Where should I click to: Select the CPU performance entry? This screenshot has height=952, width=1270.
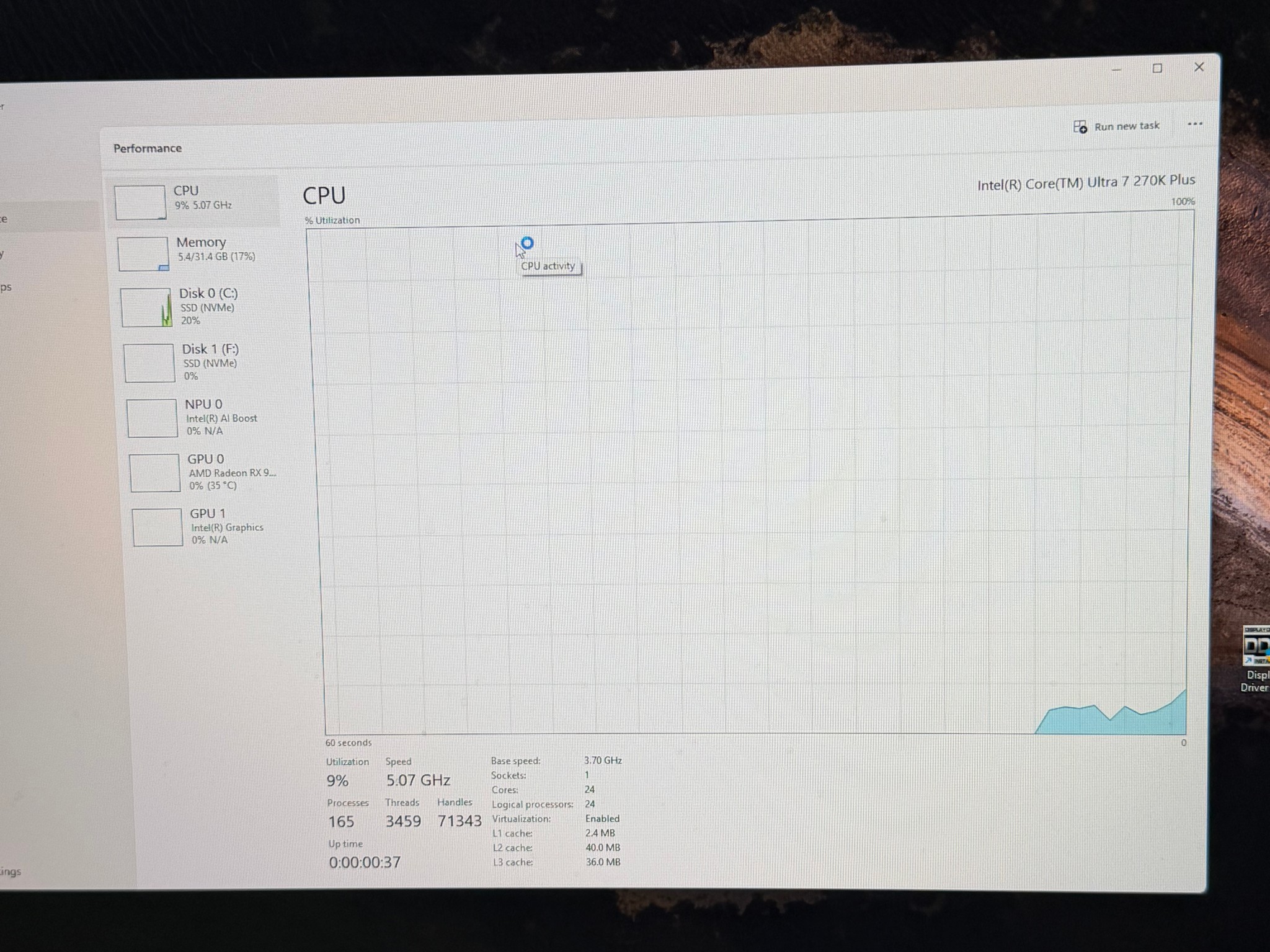click(x=193, y=201)
